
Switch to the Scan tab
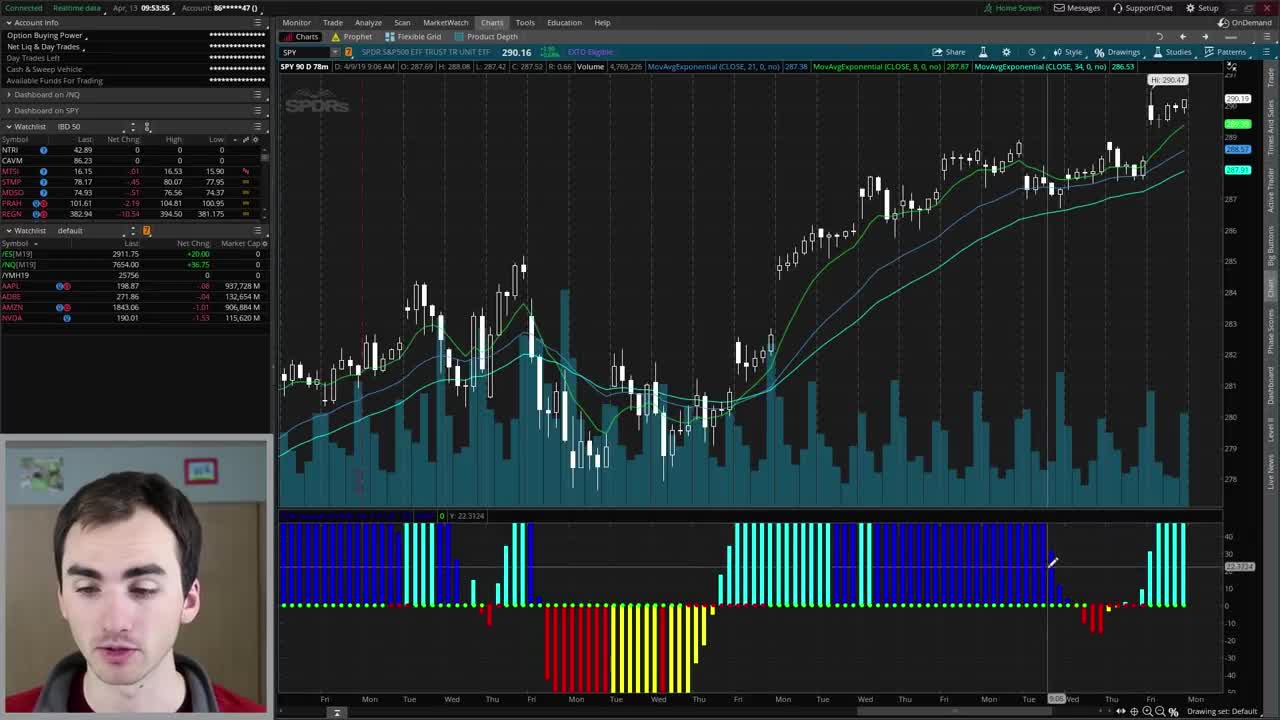pos(402,22)
